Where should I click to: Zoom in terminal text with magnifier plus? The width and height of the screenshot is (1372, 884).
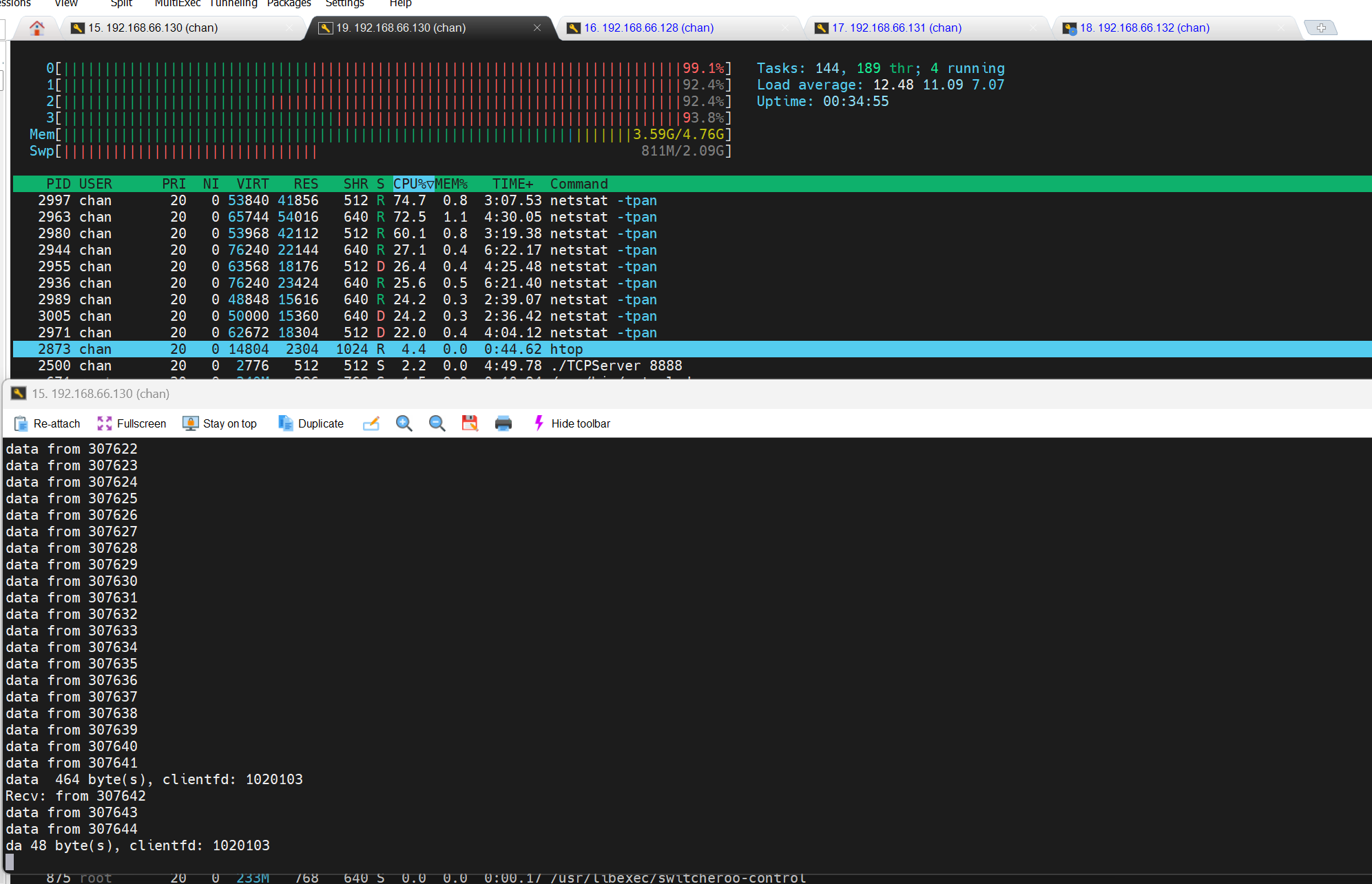click(x=404, y=423)
